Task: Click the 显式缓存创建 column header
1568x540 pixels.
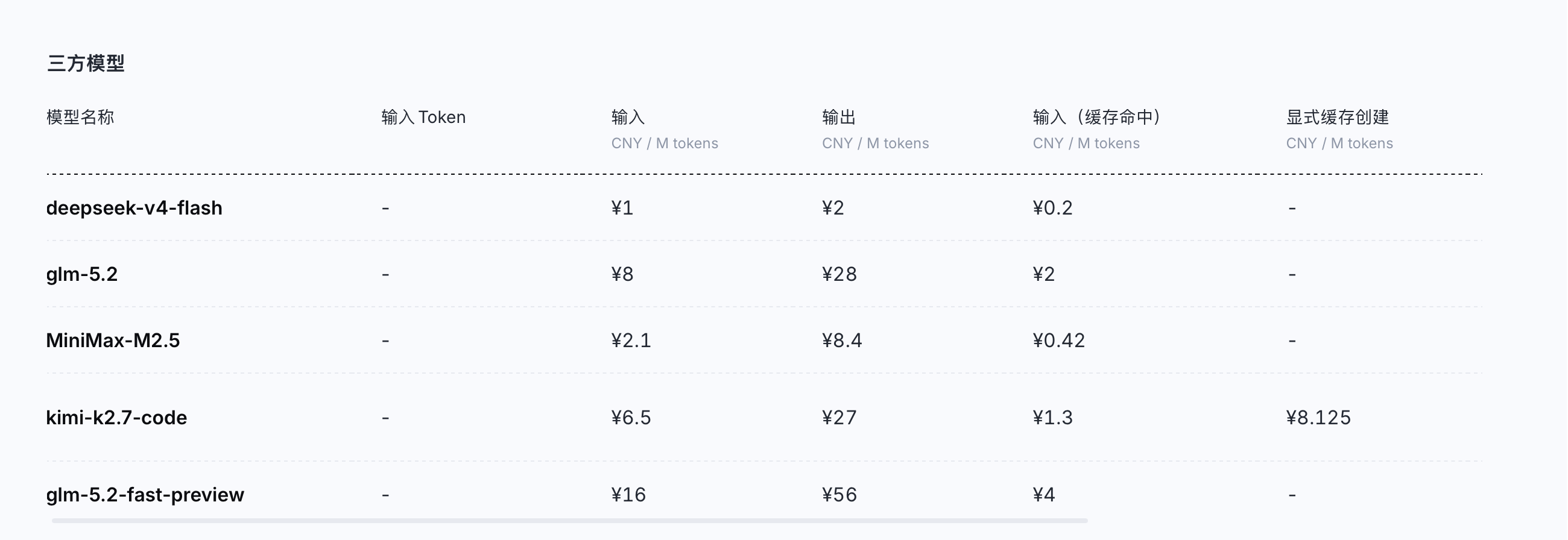Action: coord(1337,117)
